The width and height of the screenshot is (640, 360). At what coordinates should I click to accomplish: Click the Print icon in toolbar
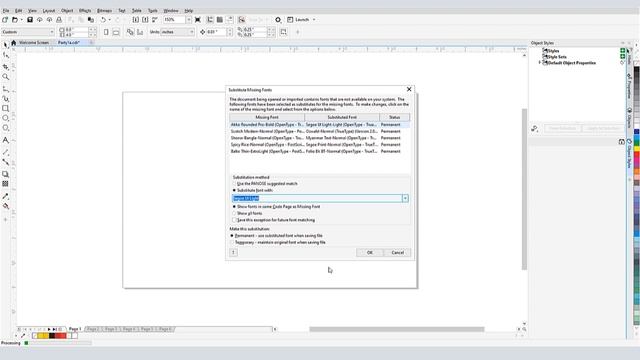pos(59,20)
